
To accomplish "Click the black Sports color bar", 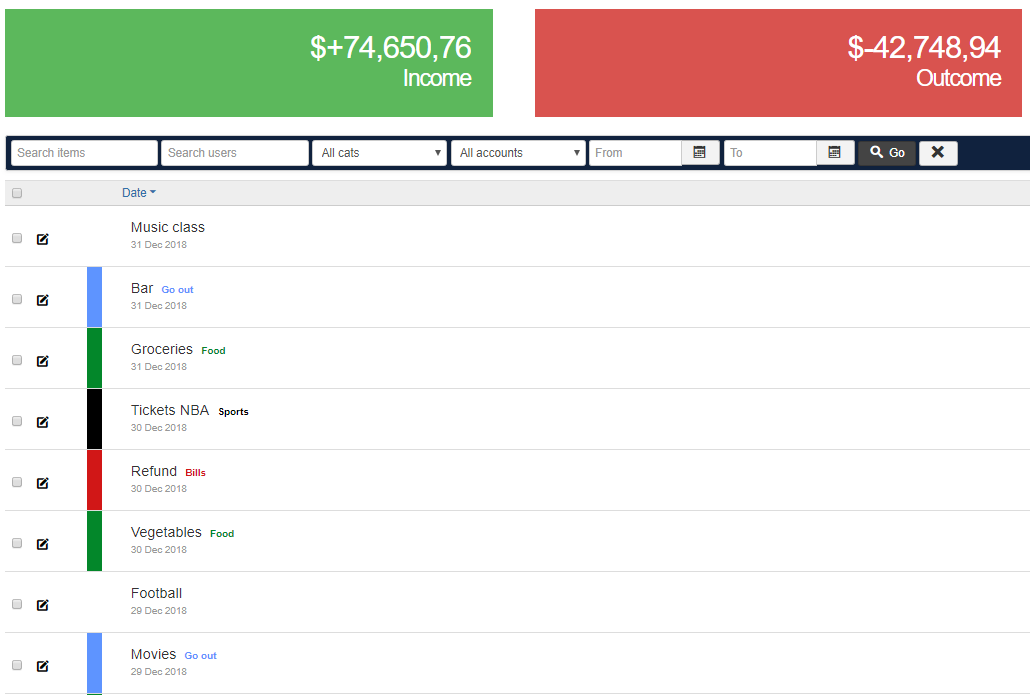I will [x=94, y=419].
